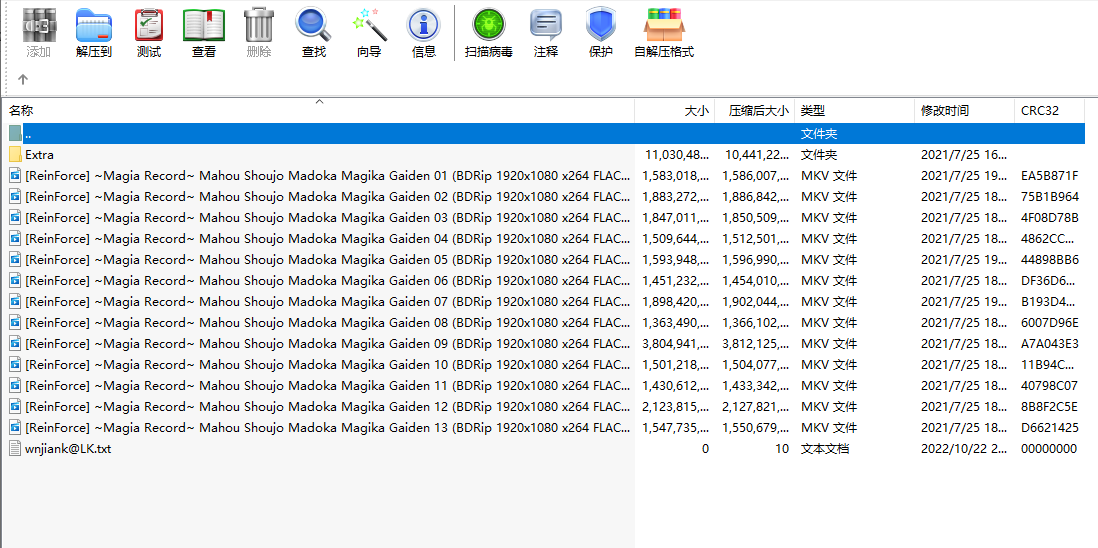Launch the Wizard (向导) wand icon
This screenshot has width=1098, height=548.
(x=369, y=33)
